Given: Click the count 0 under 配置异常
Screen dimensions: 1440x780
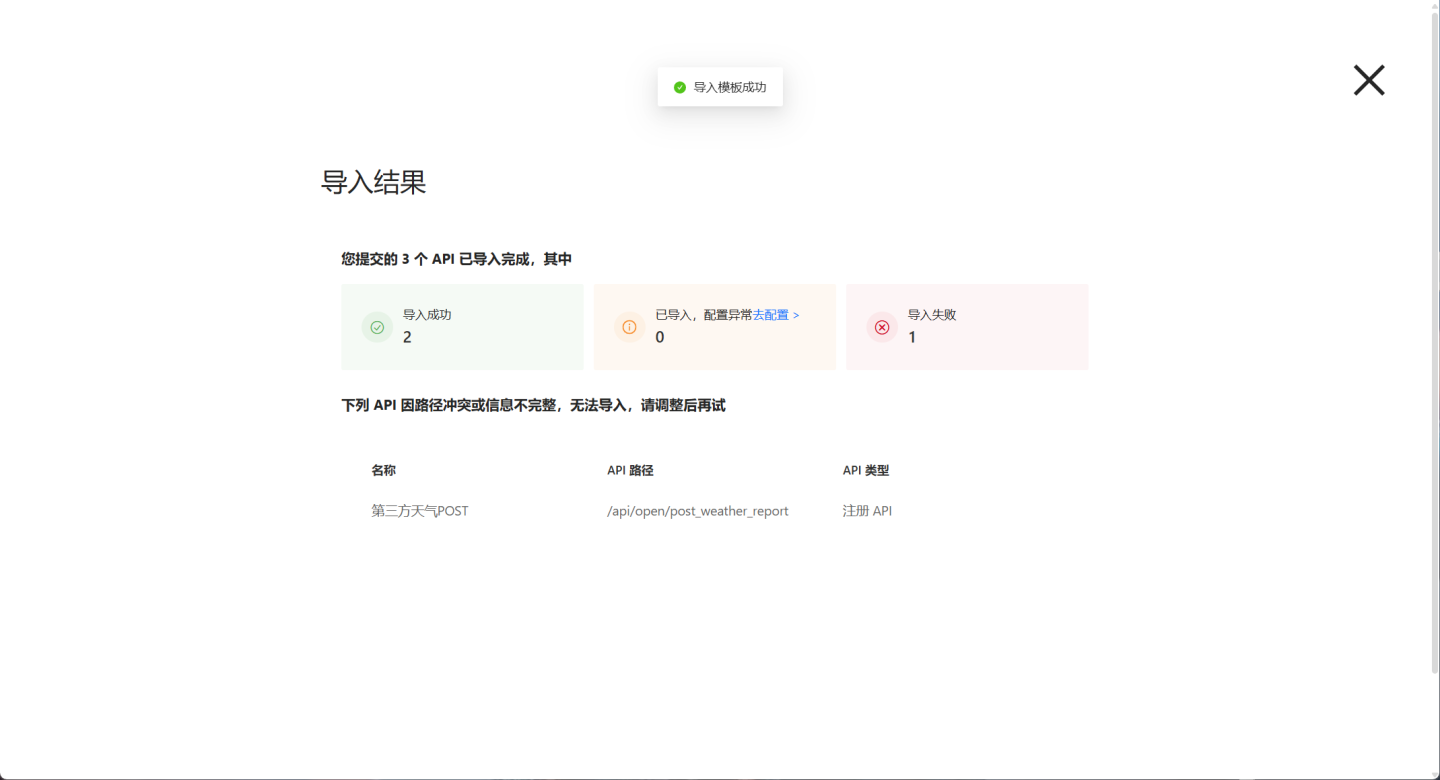Looking at the screenshot, I should pyautogui.click(x=660, y=338).
